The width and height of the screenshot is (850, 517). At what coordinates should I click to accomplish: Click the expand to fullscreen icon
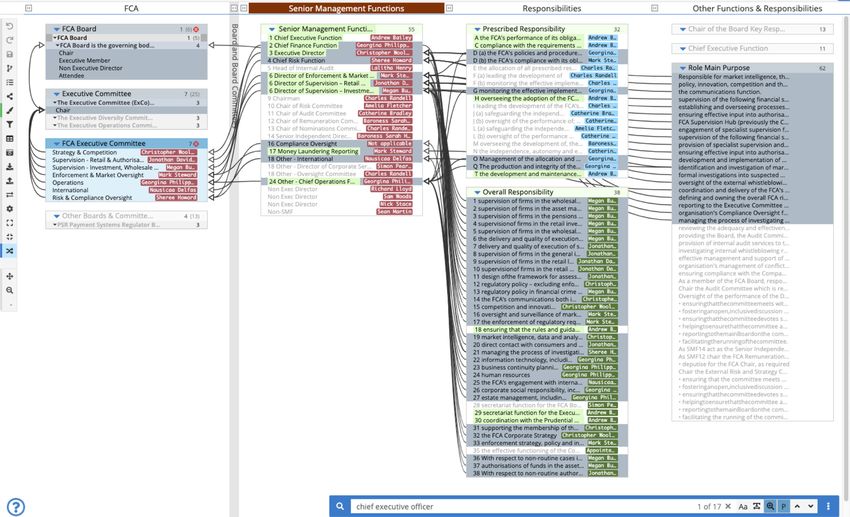tap(10, 223)
